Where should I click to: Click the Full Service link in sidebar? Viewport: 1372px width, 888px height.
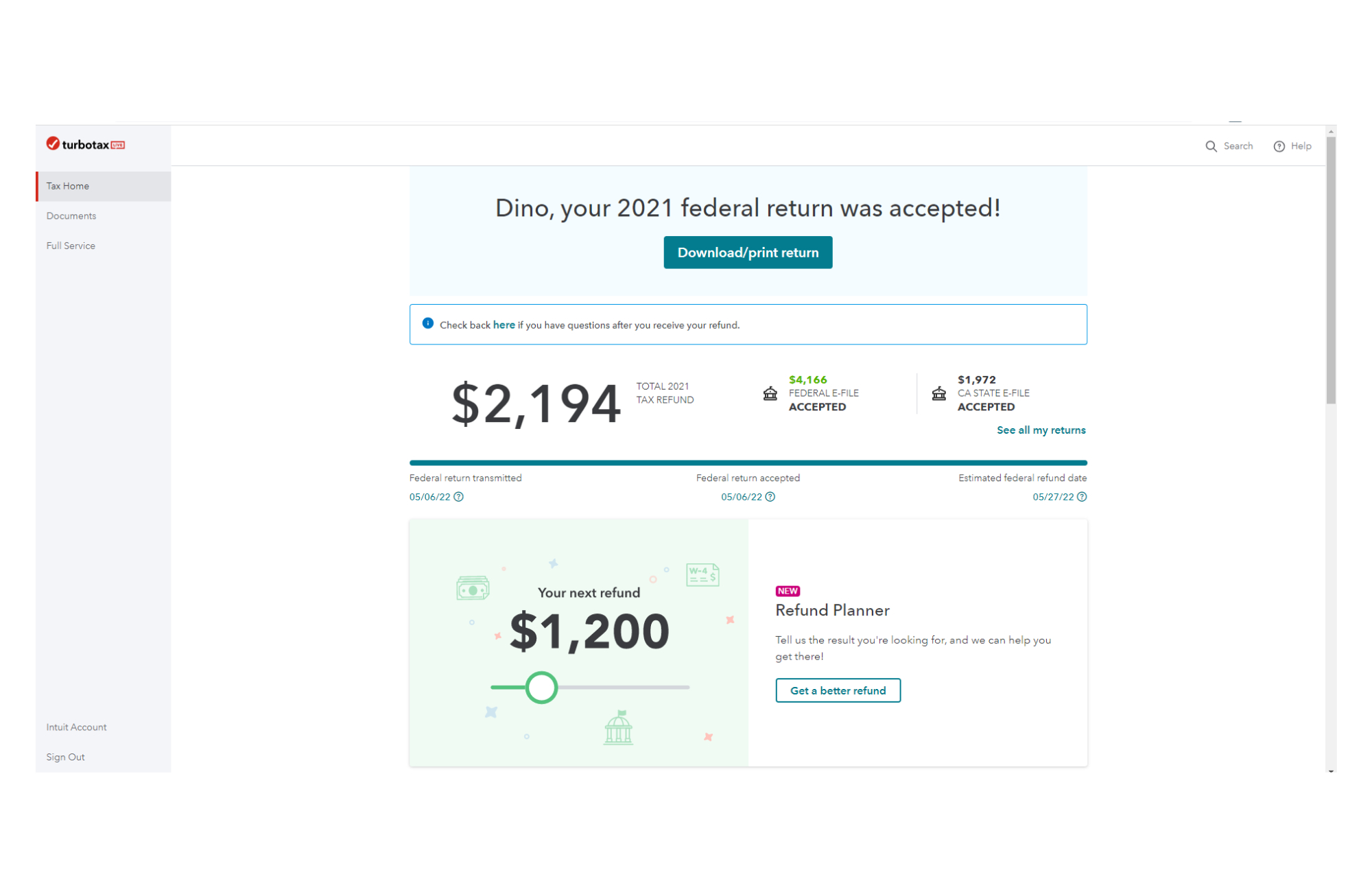tap(70, 245)
